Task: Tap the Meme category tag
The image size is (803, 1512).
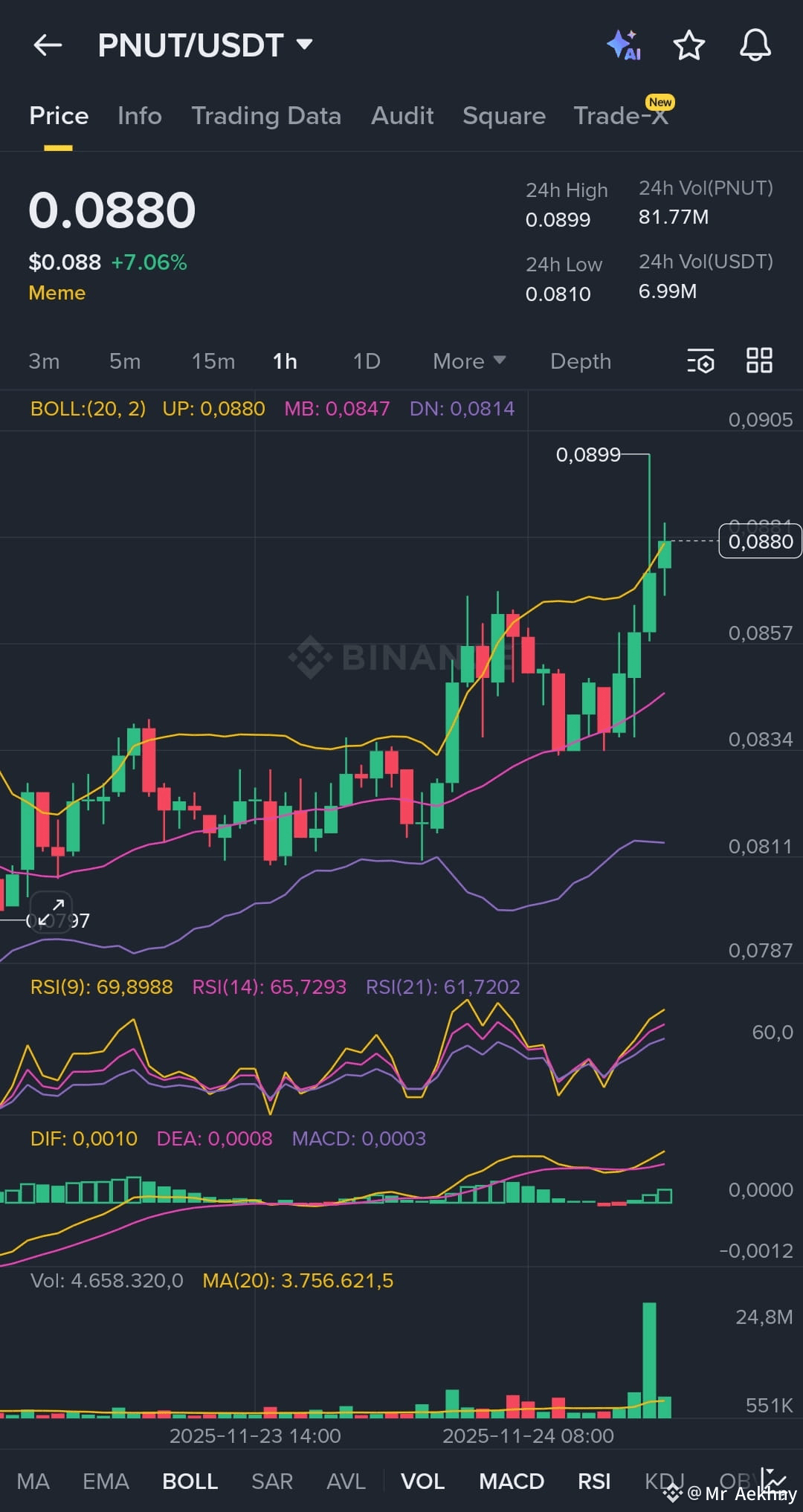Action: pyautogui.click(x=57, y=293)
